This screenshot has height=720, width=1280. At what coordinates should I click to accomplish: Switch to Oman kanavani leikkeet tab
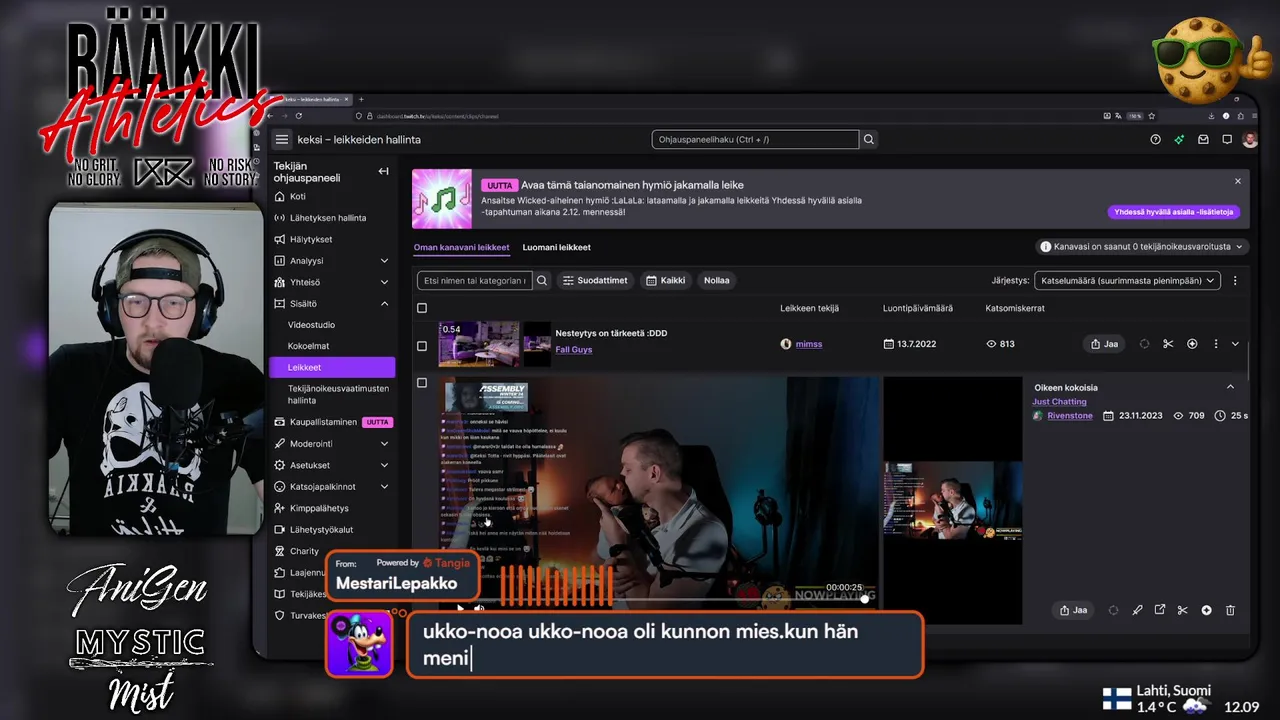point(461,247)
